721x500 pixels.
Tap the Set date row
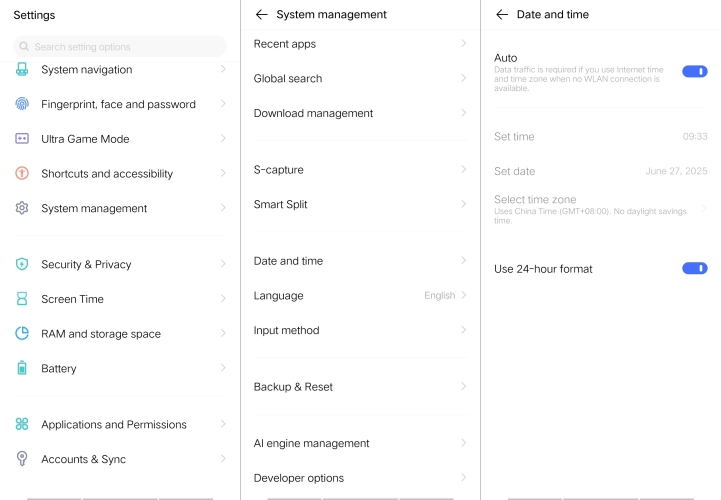[x=600, y=172]
